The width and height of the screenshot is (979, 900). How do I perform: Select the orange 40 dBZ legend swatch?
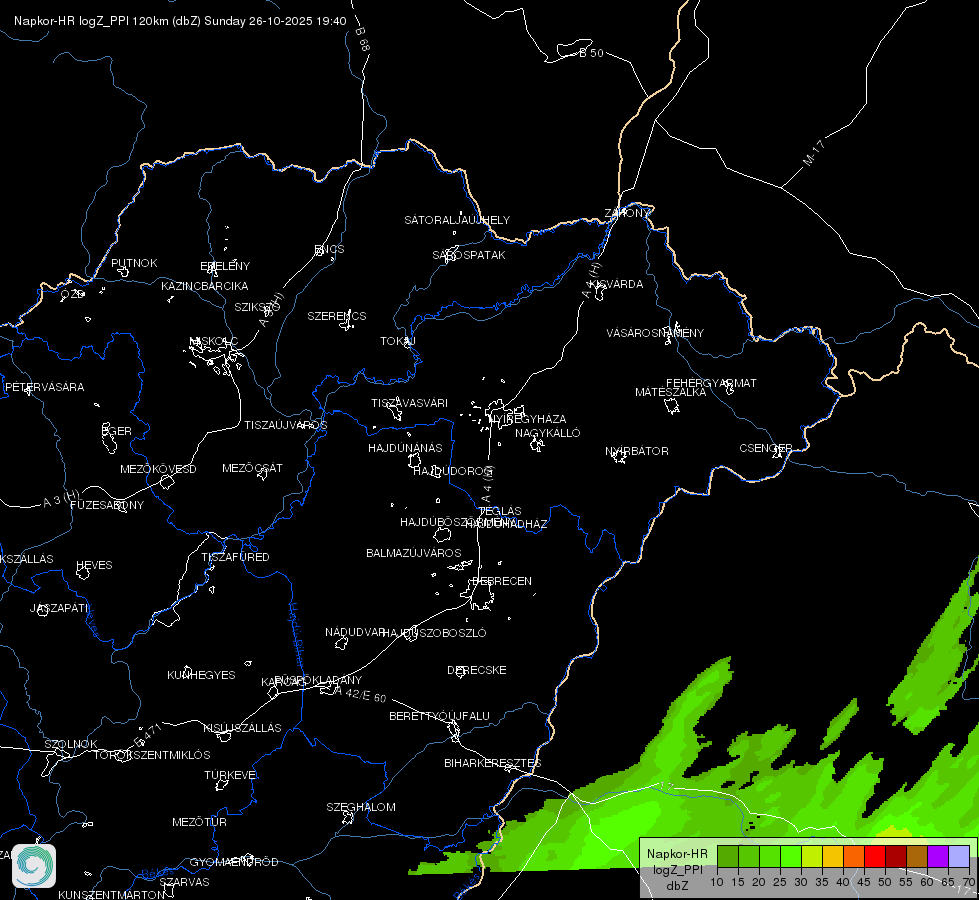pos(854,857)
